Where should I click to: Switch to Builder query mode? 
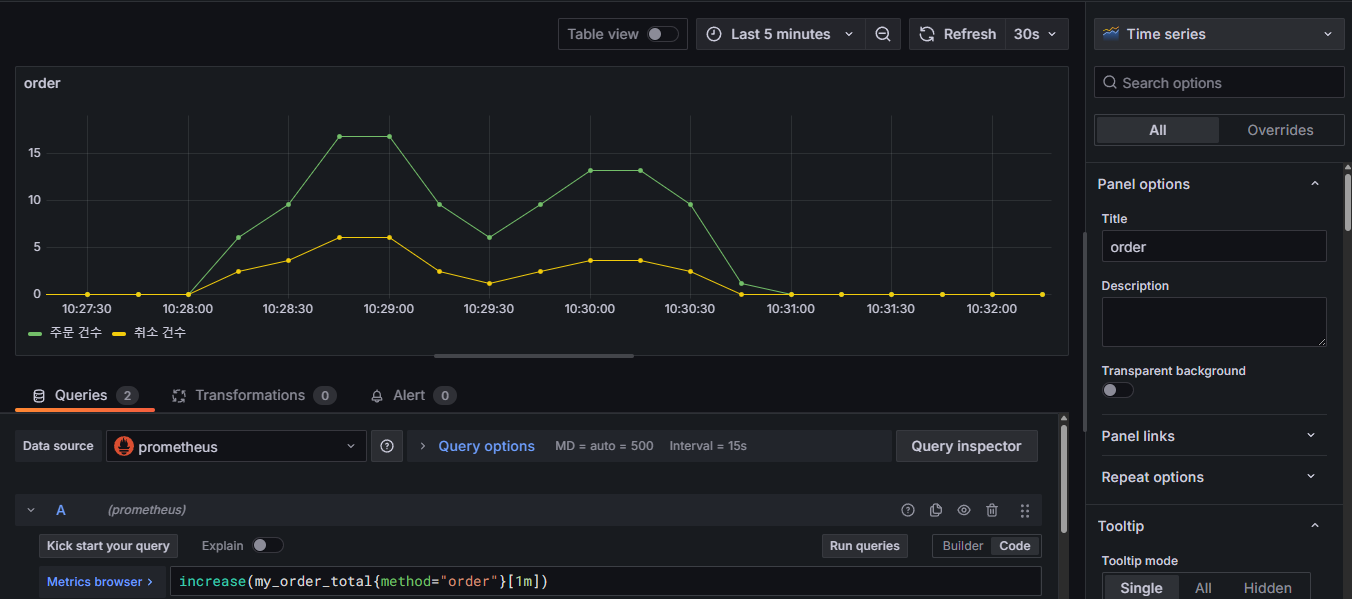click(963, 546)
